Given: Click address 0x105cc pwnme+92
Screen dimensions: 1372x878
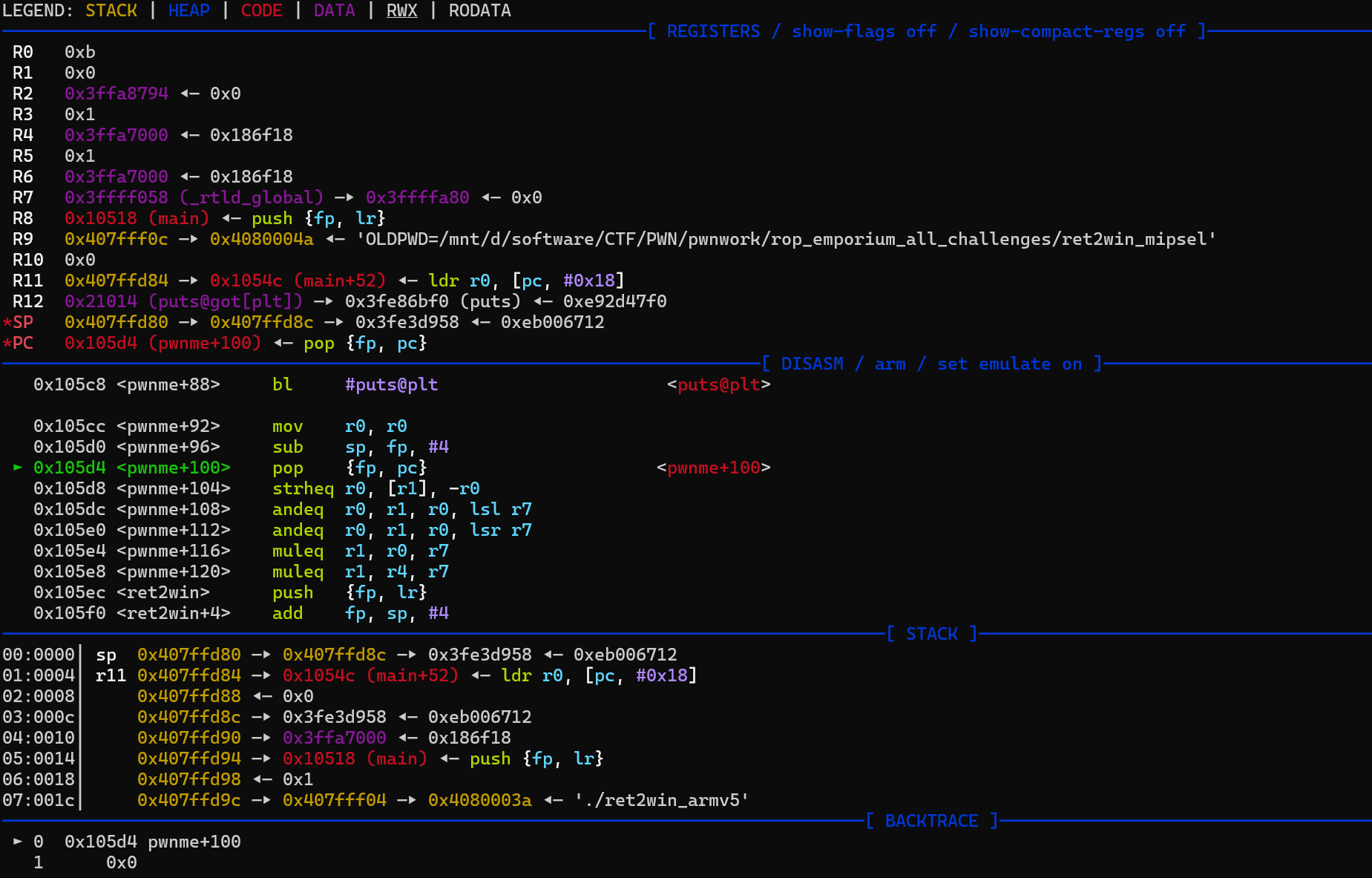Looking at the screenshot, I should tap(127, 426).
